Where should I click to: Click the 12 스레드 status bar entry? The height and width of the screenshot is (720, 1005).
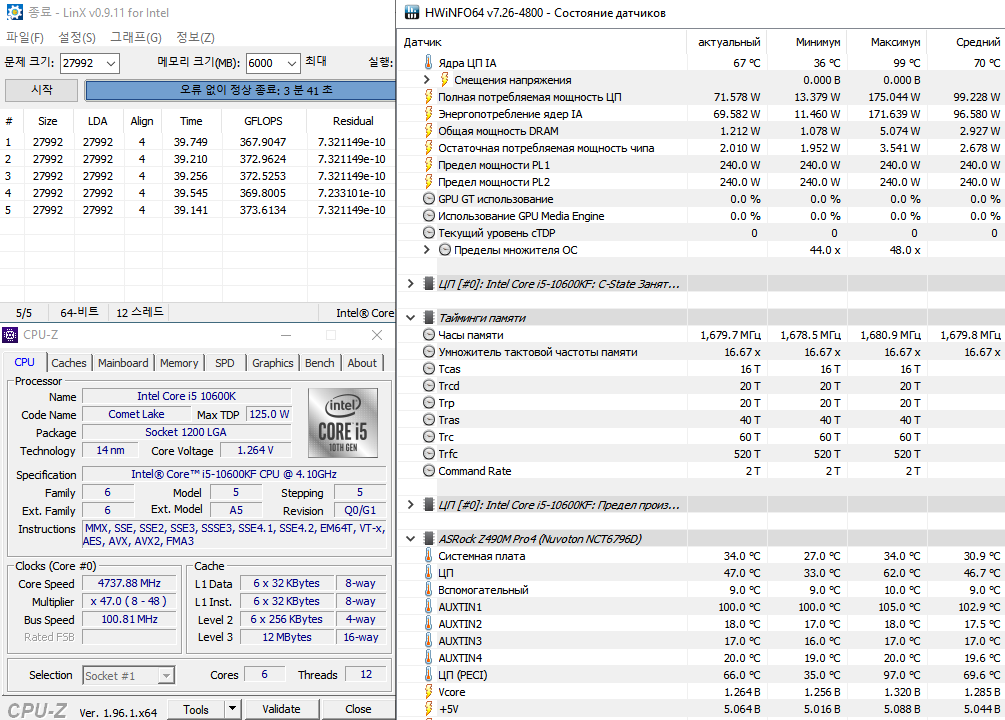pos(140,312)
